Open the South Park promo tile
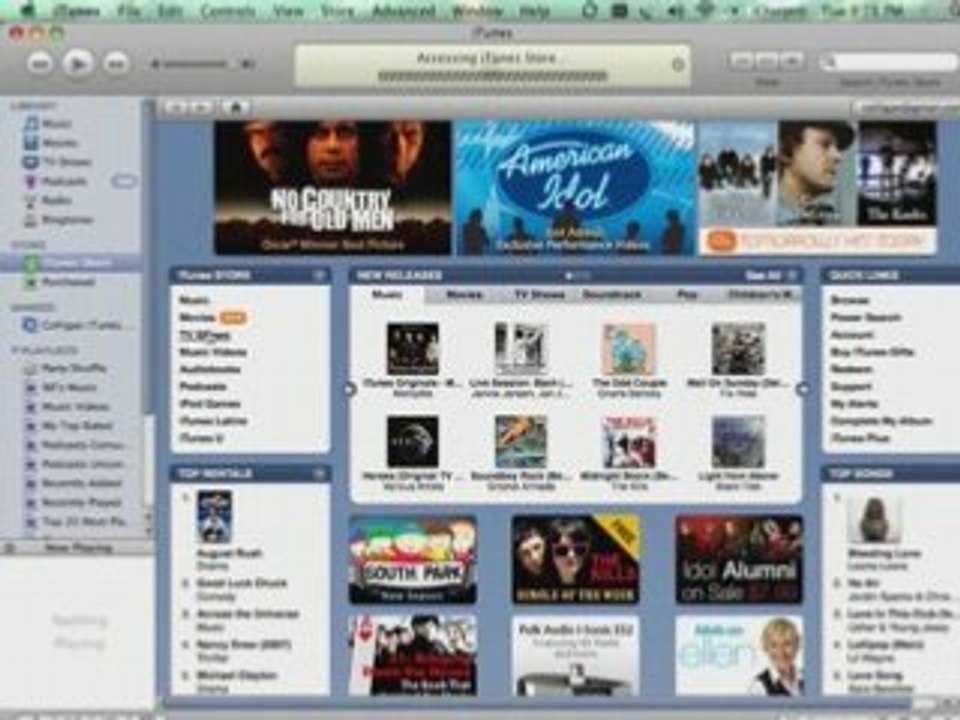This screenshot has width=960, height=720. pos(413,560)
